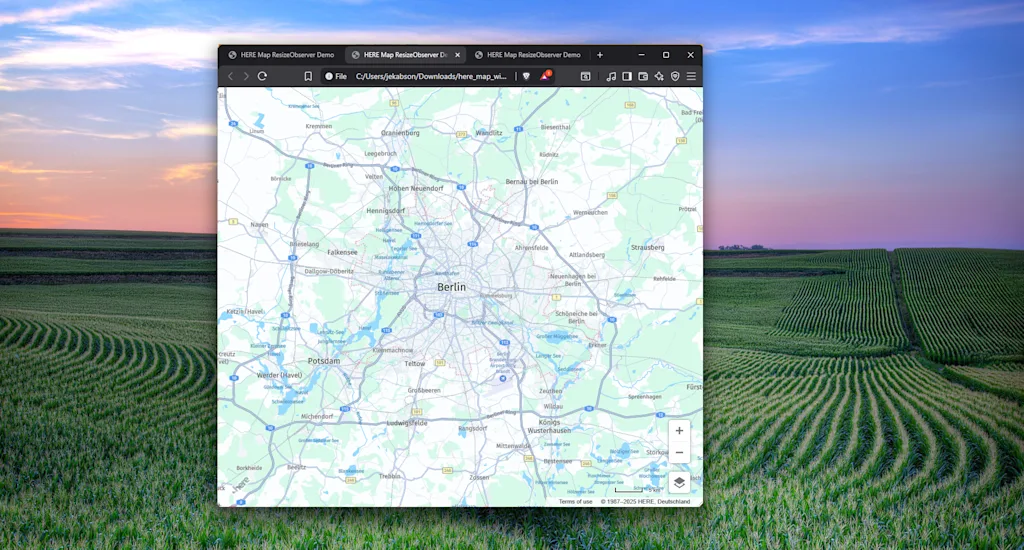This screenshot has height=550, width=1024.
Task: Switch to the third HERE Map ResizeObserver Demo tab
Action: (528, 55)
